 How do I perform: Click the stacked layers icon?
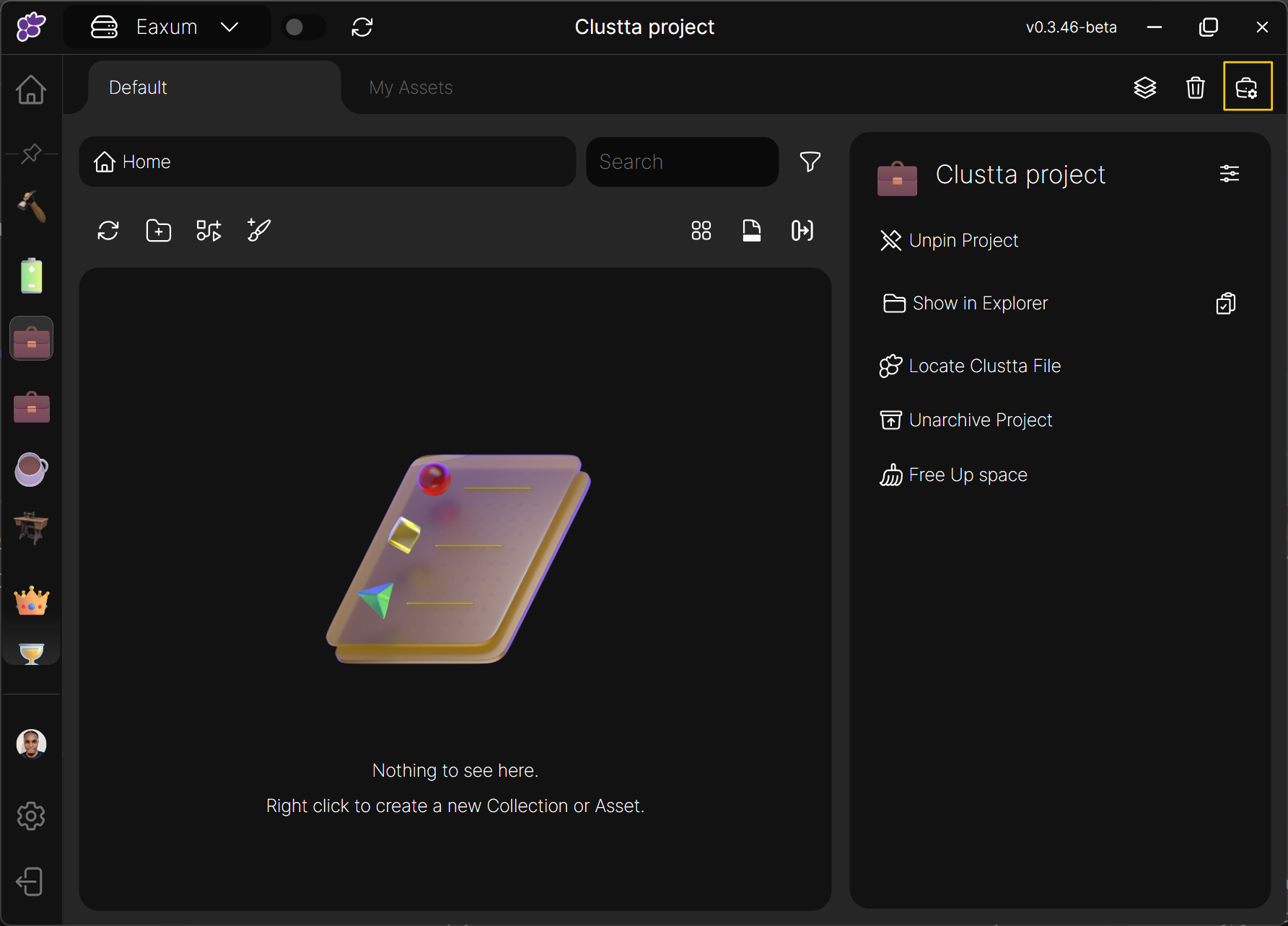1144,87
